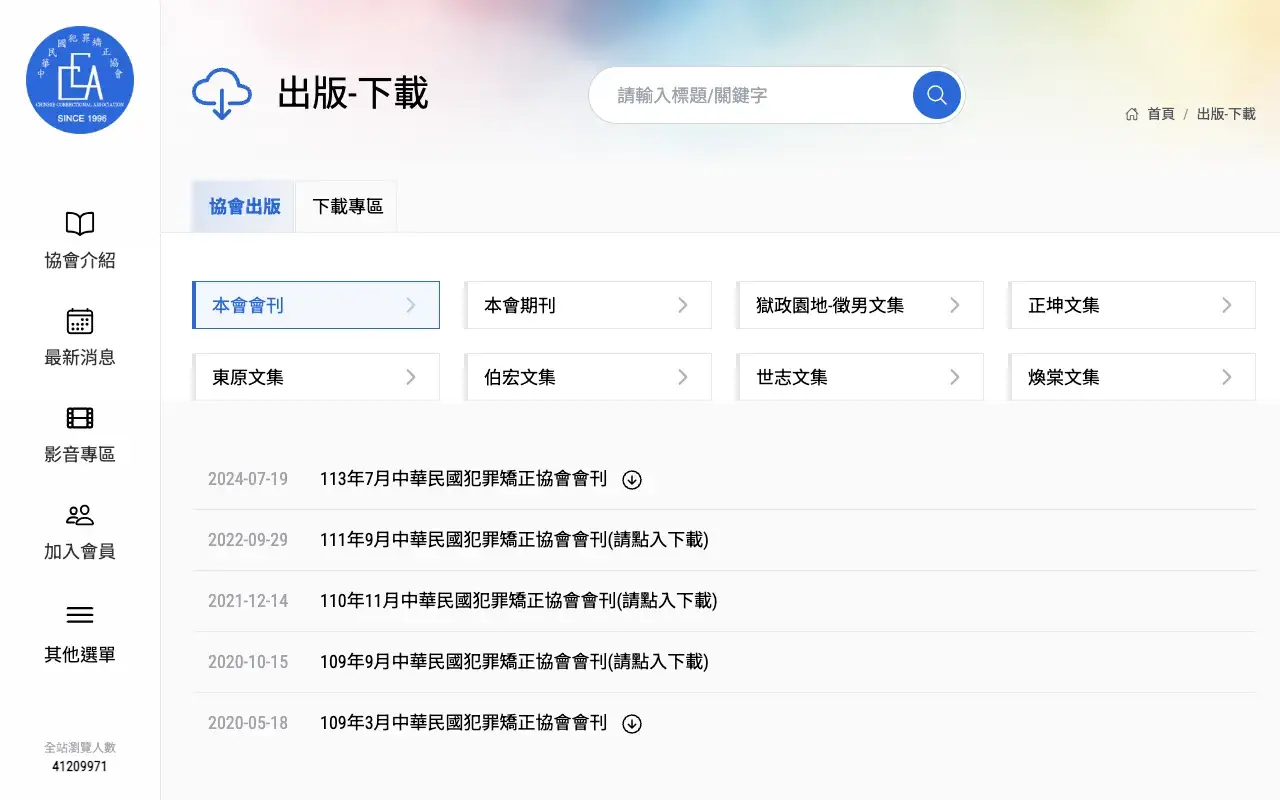Click date 2022-09-29

pyautogui.click(x=248, y=540)
